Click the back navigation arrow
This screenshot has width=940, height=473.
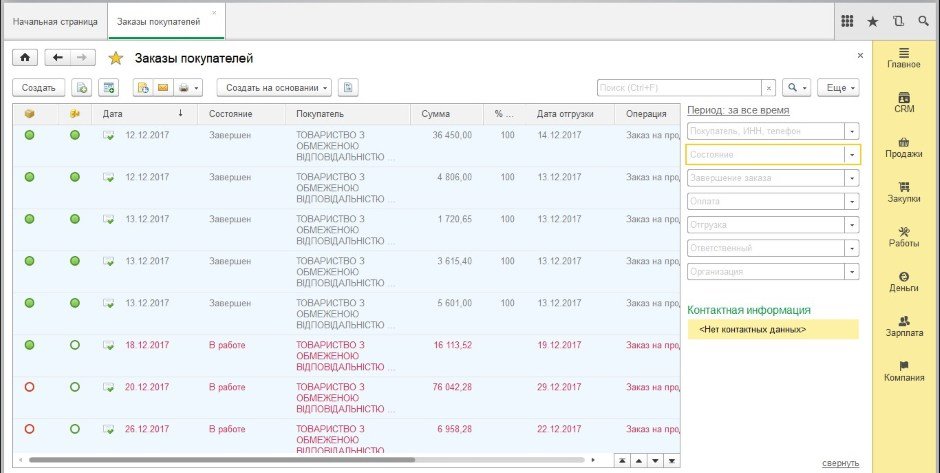click(58, 58)
